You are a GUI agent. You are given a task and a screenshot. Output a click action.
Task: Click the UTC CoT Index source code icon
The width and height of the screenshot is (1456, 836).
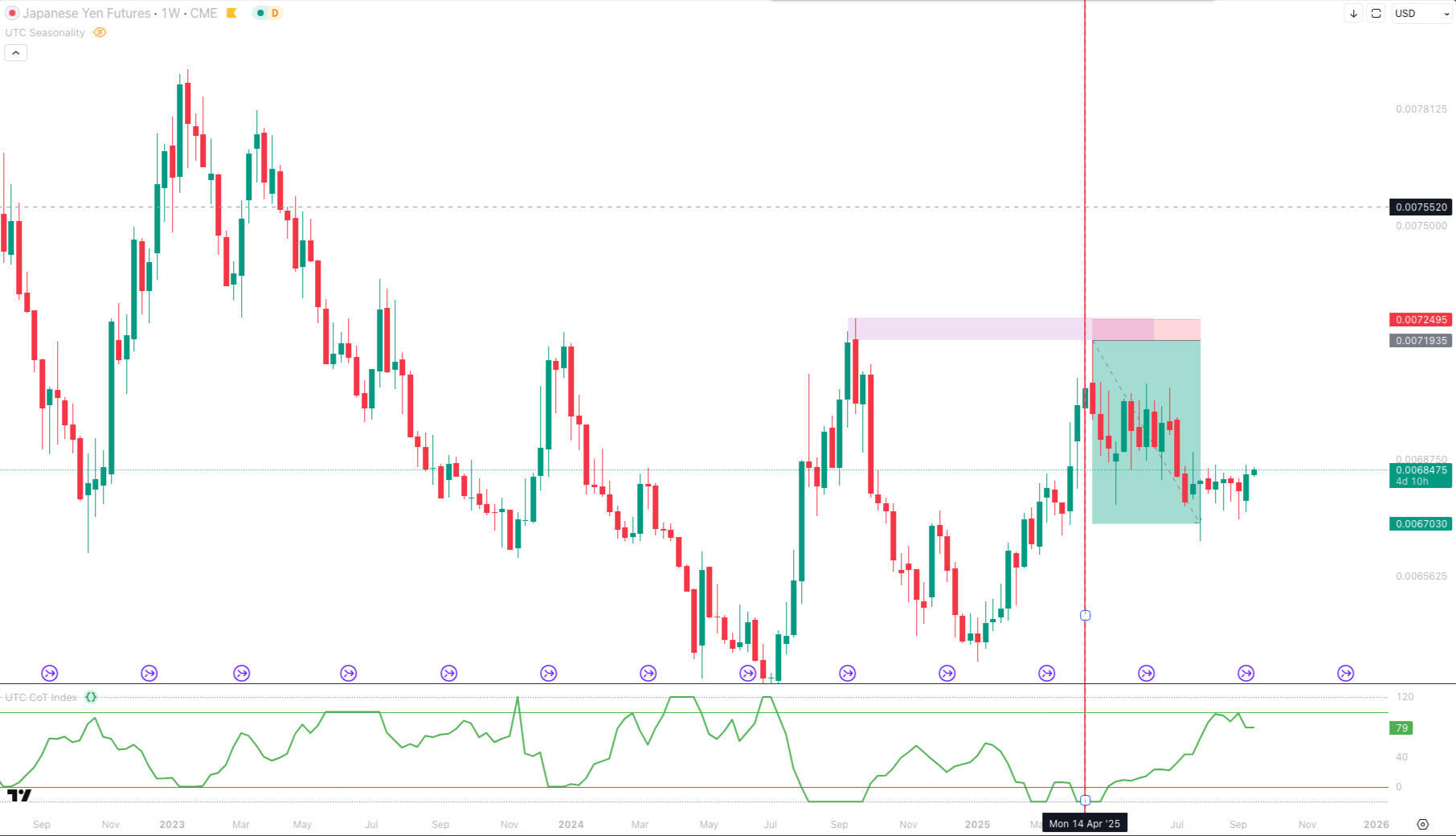pos(91,697)
